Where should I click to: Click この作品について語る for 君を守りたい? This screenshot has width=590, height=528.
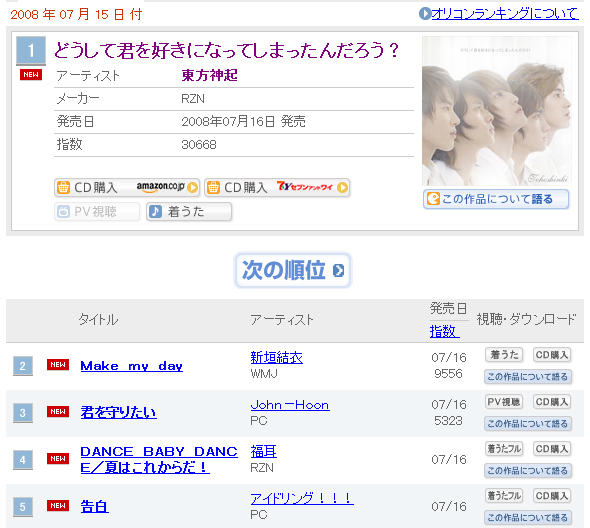coord(528,423)
